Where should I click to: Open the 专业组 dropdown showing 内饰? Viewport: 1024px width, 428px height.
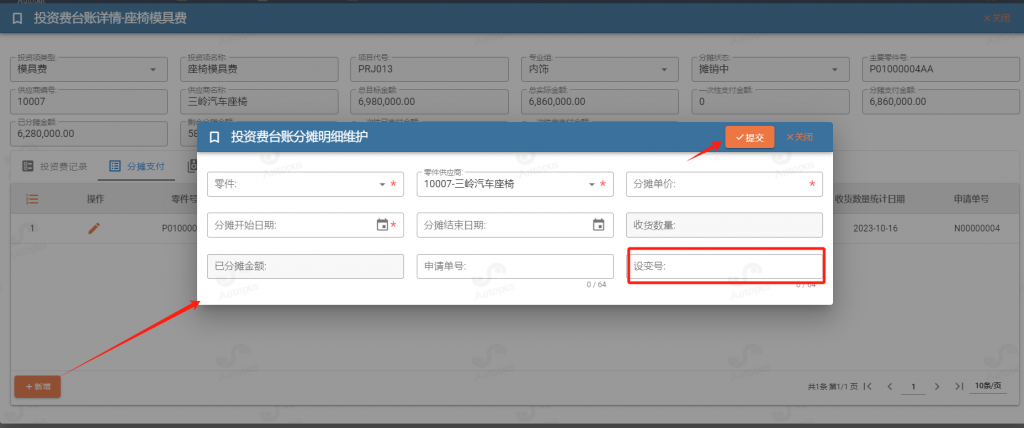click(600, 69)
